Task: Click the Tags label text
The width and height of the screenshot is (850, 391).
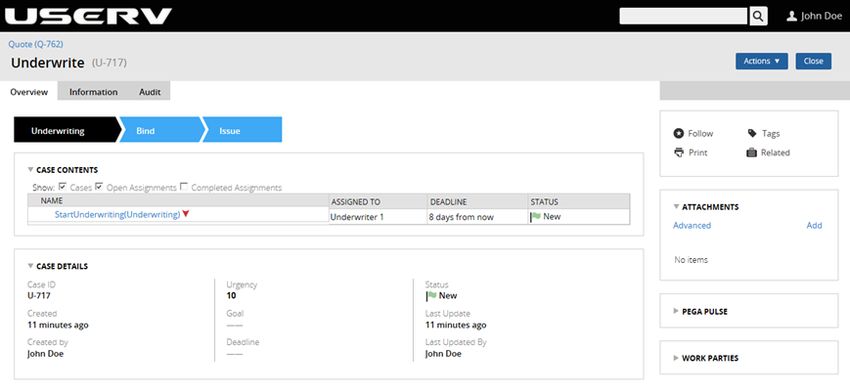Action: 771,133
